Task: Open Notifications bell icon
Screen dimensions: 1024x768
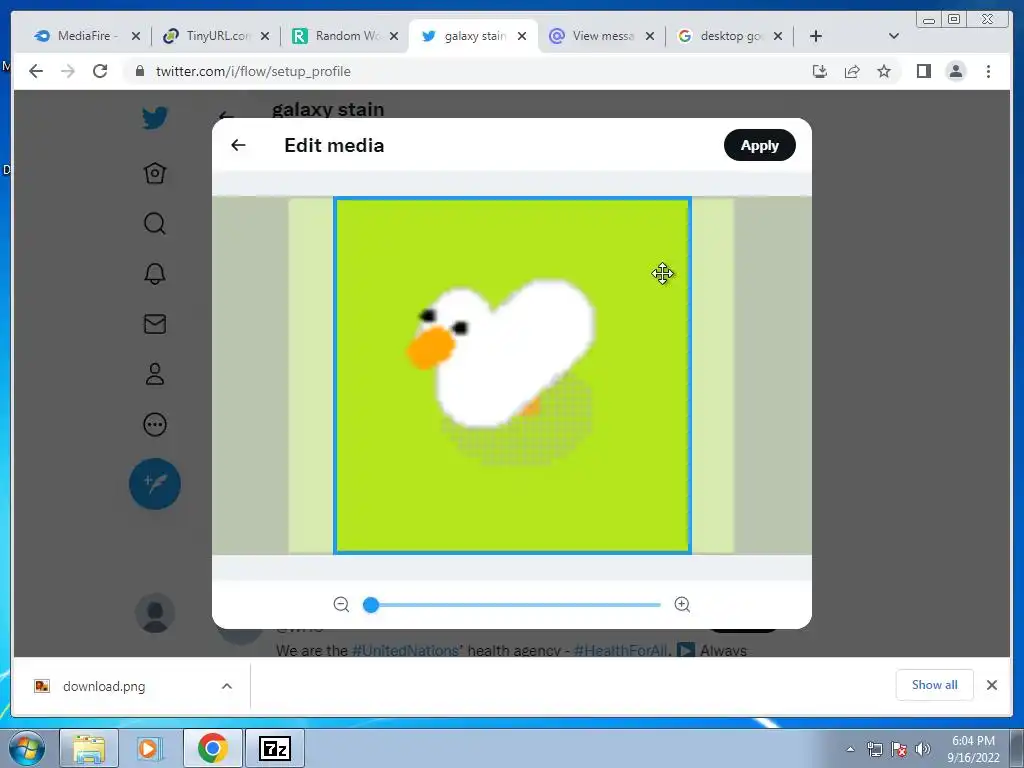Action: 155,274
